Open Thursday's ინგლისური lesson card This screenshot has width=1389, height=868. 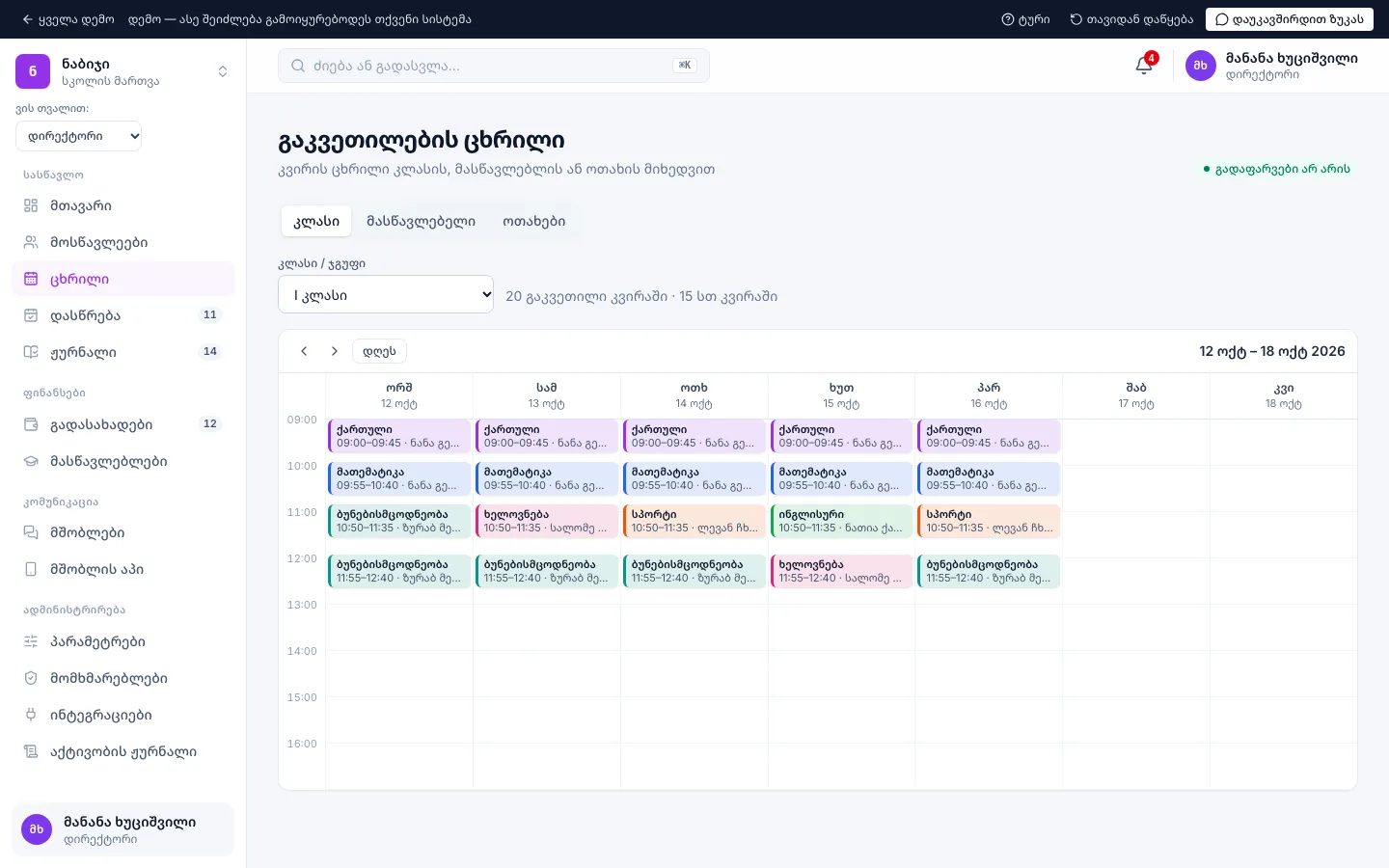[x=842, y=521]
